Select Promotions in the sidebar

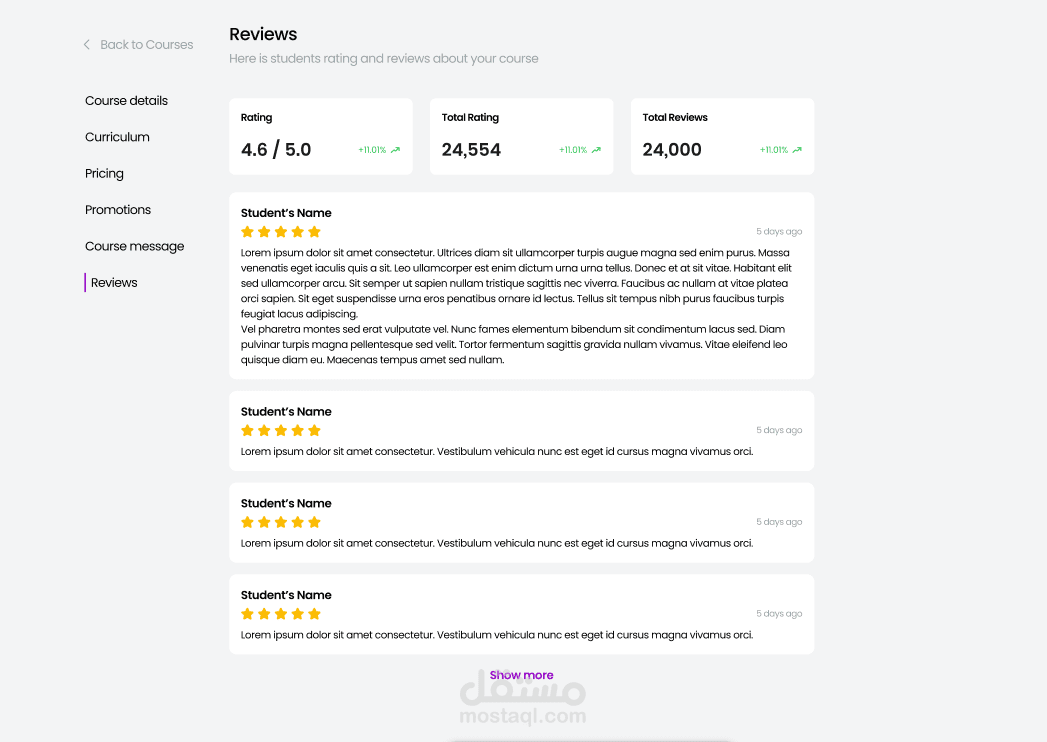[118, 210]
